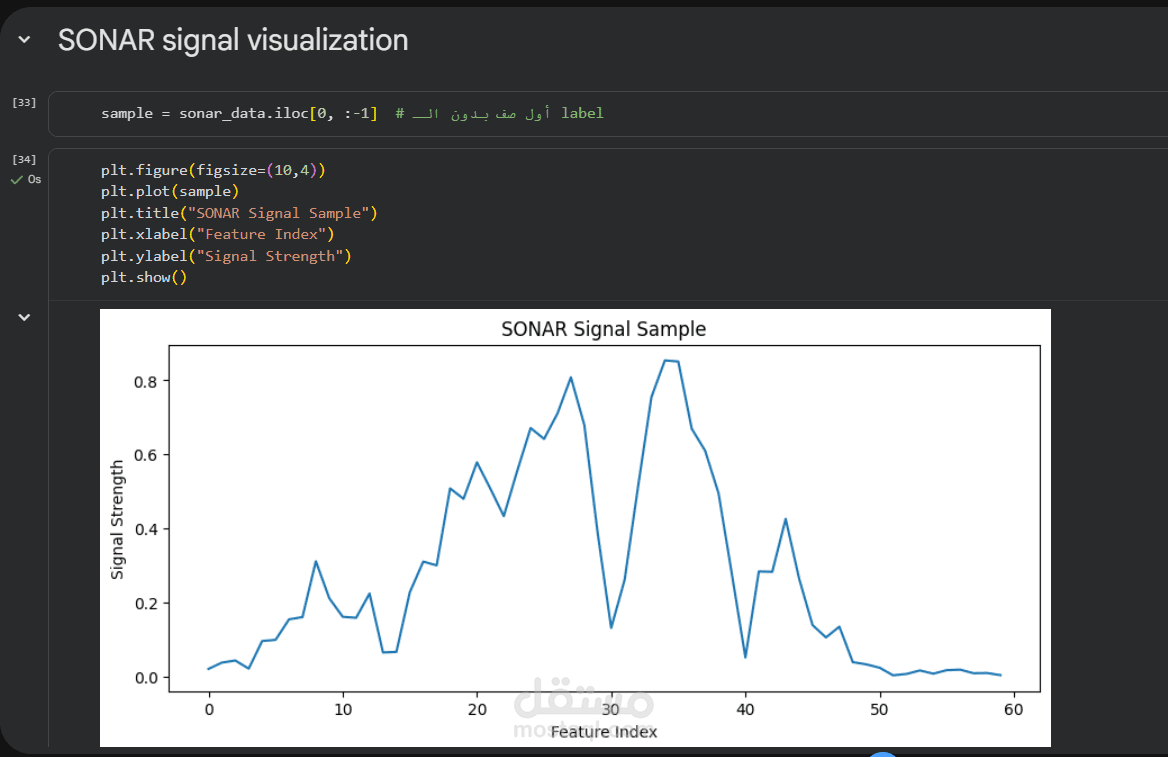Click the blue circular button at bottom edge
This screenshot has height=757, width=1168.
coord(881,753)
